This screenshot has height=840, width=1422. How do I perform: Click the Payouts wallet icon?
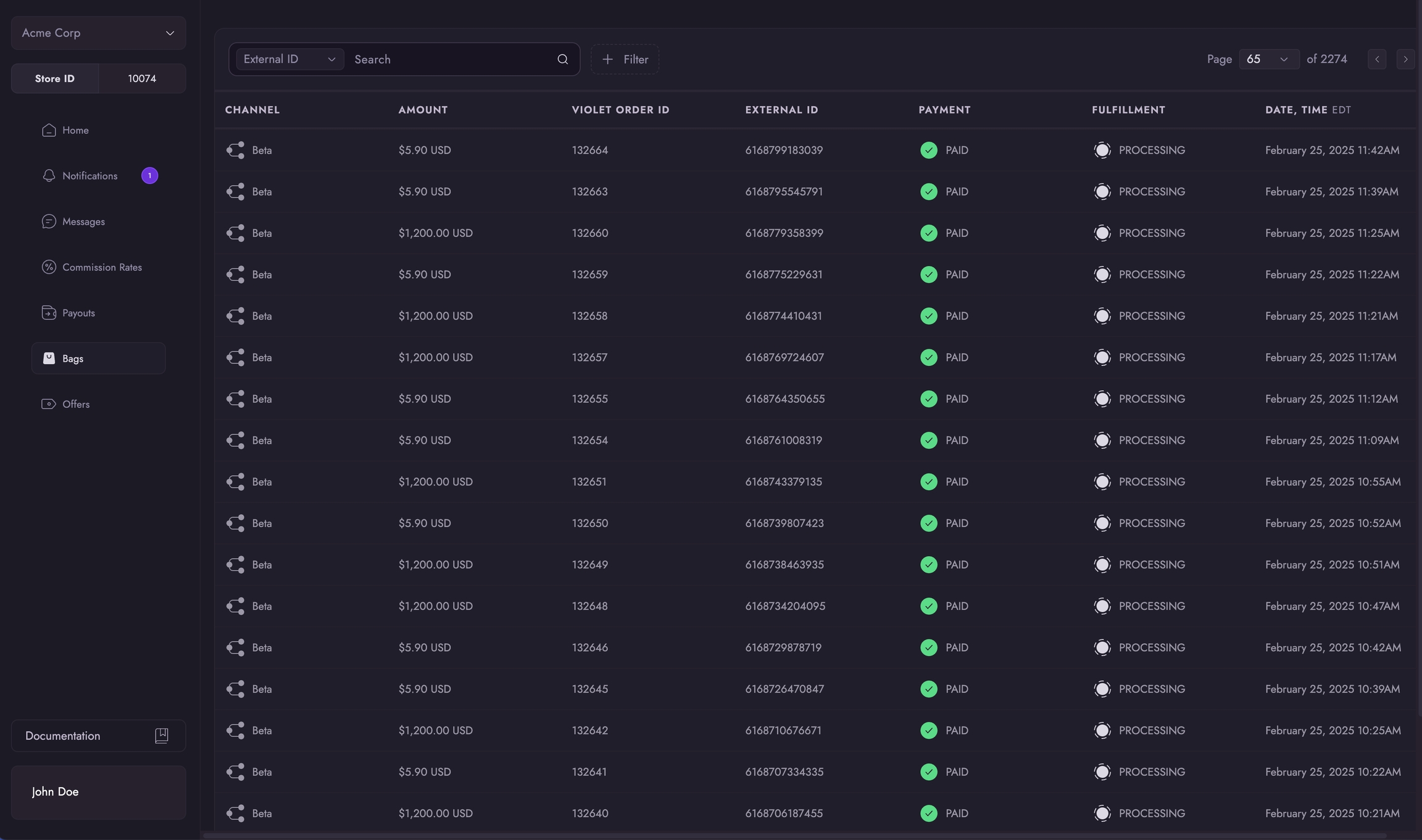coord(49,313)
